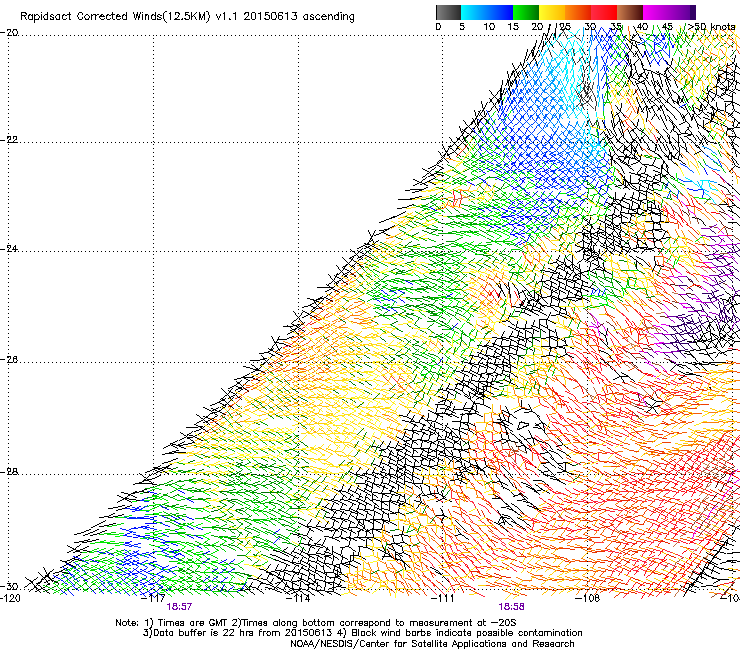
Task: Click the 'NOAA/NESDIS/Center for Satellite Applications' credit line
Action: point(432,644)
